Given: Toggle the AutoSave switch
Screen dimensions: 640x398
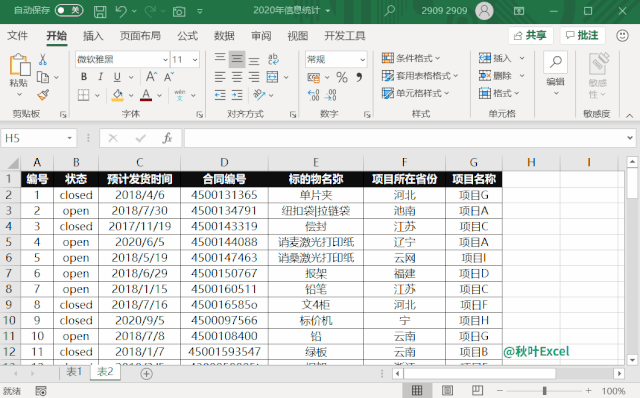Looking at the screenshot, I should click(69, 11).
